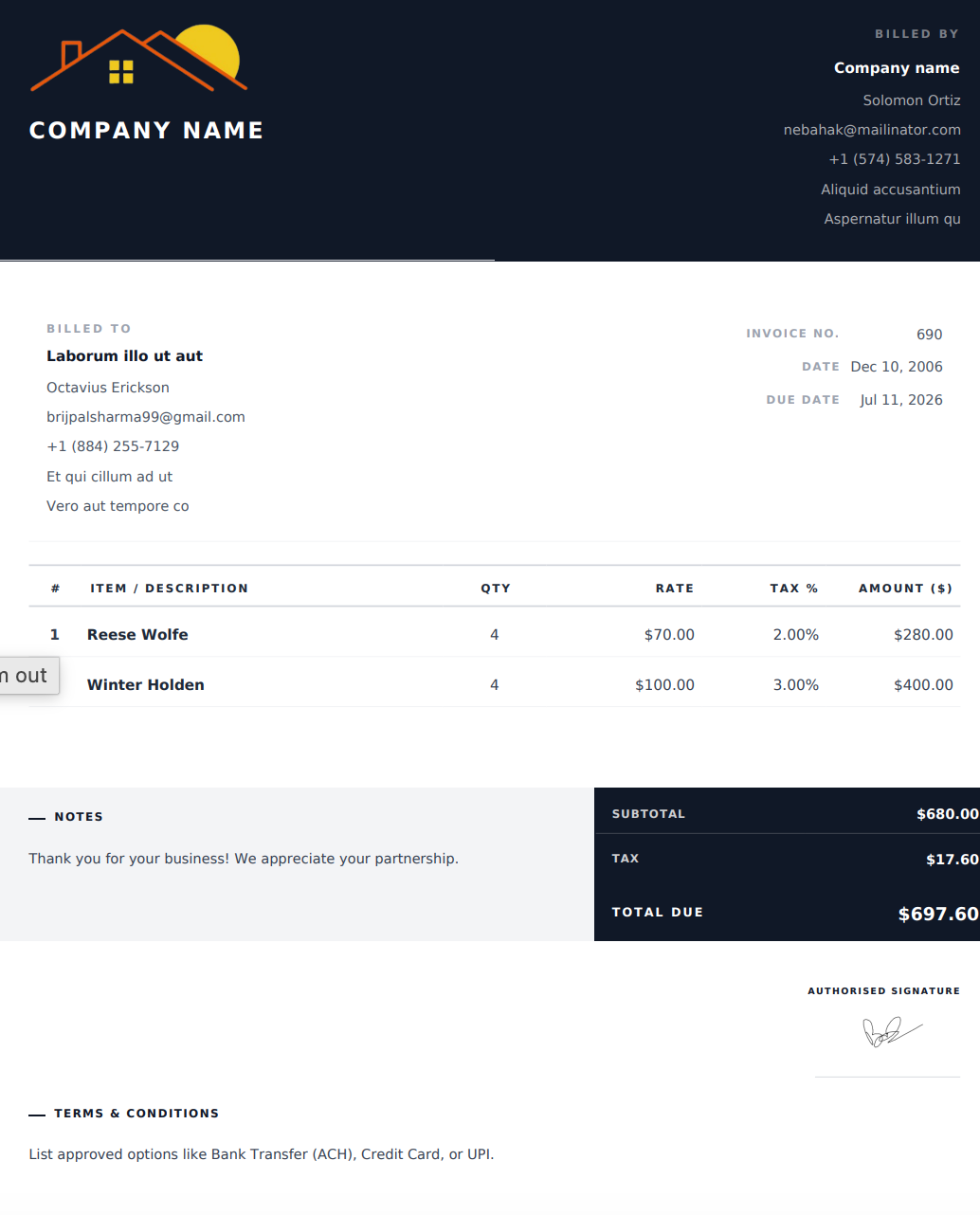
Task: Click the billed-by phone number +1 (574) 583-1271
Action: click(895, 159)
